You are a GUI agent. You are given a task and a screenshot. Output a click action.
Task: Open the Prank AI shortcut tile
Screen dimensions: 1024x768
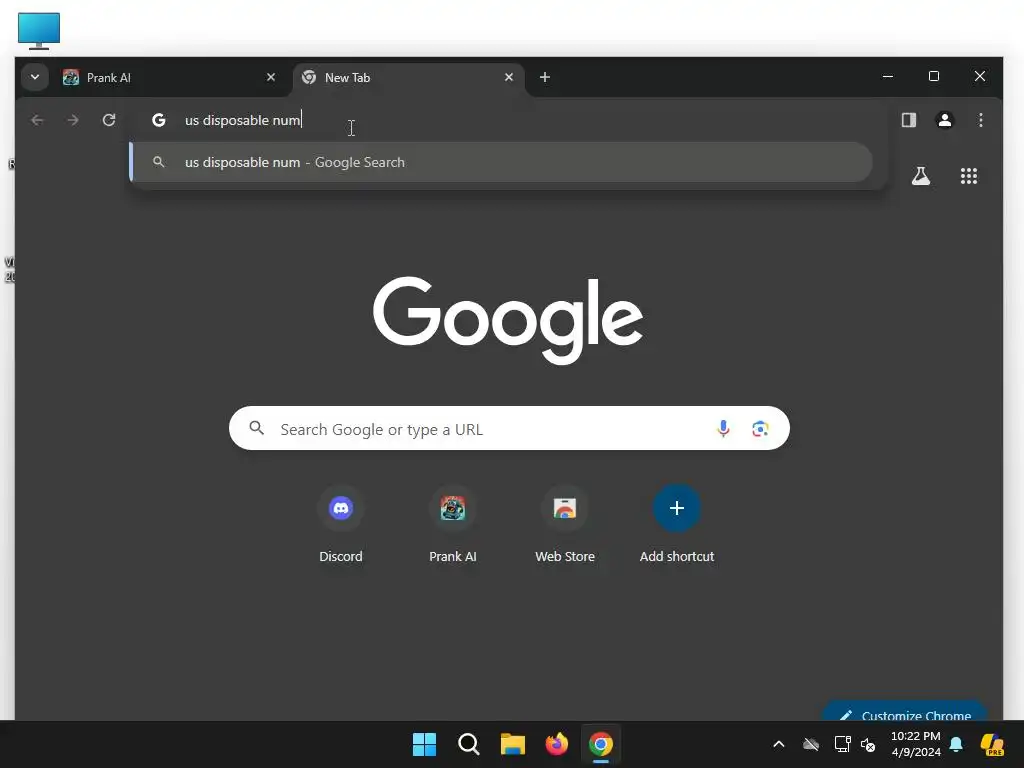point(453,524)
